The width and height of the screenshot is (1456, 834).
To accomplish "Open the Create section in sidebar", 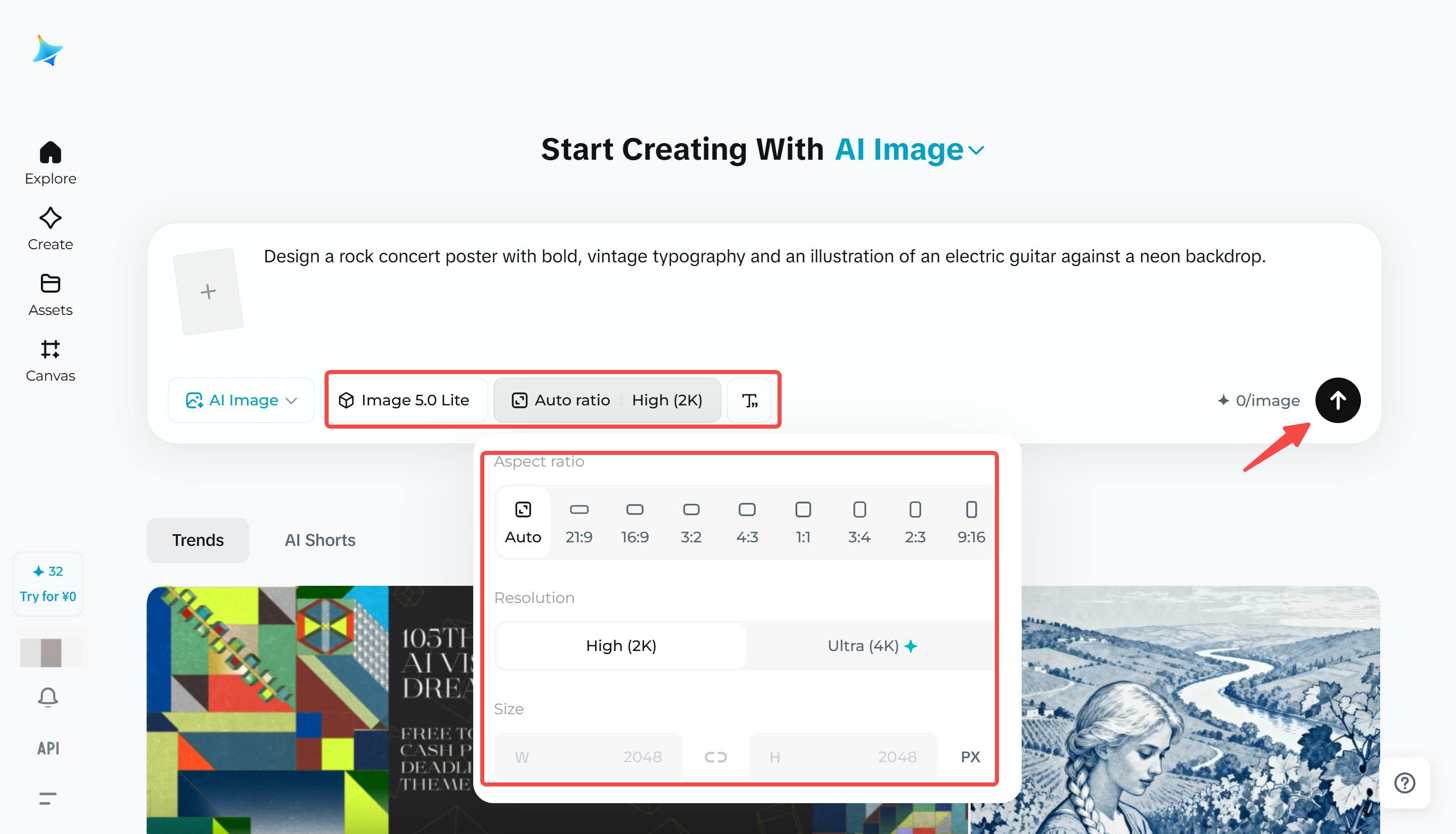I will click(51, 228).
